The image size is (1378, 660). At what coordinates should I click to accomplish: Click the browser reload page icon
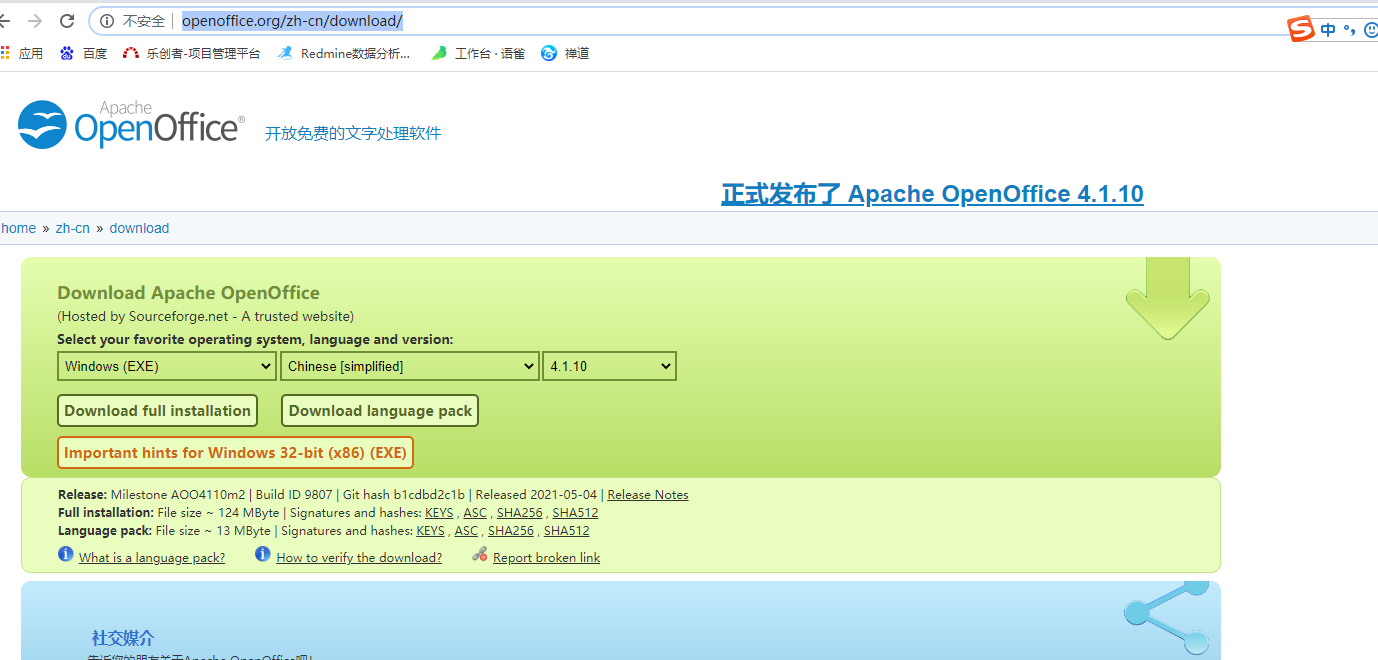67,21
